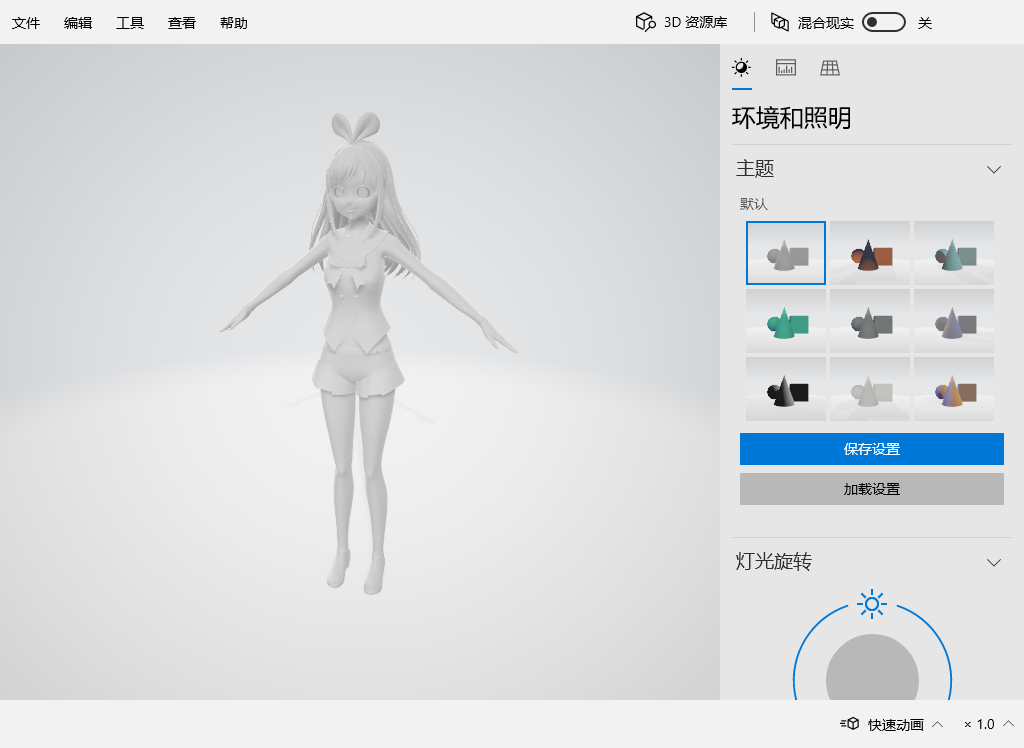Select the orange-brown theme thumbnail
This screenshot has height=748, width=1024.
click(x=870, y=253)
